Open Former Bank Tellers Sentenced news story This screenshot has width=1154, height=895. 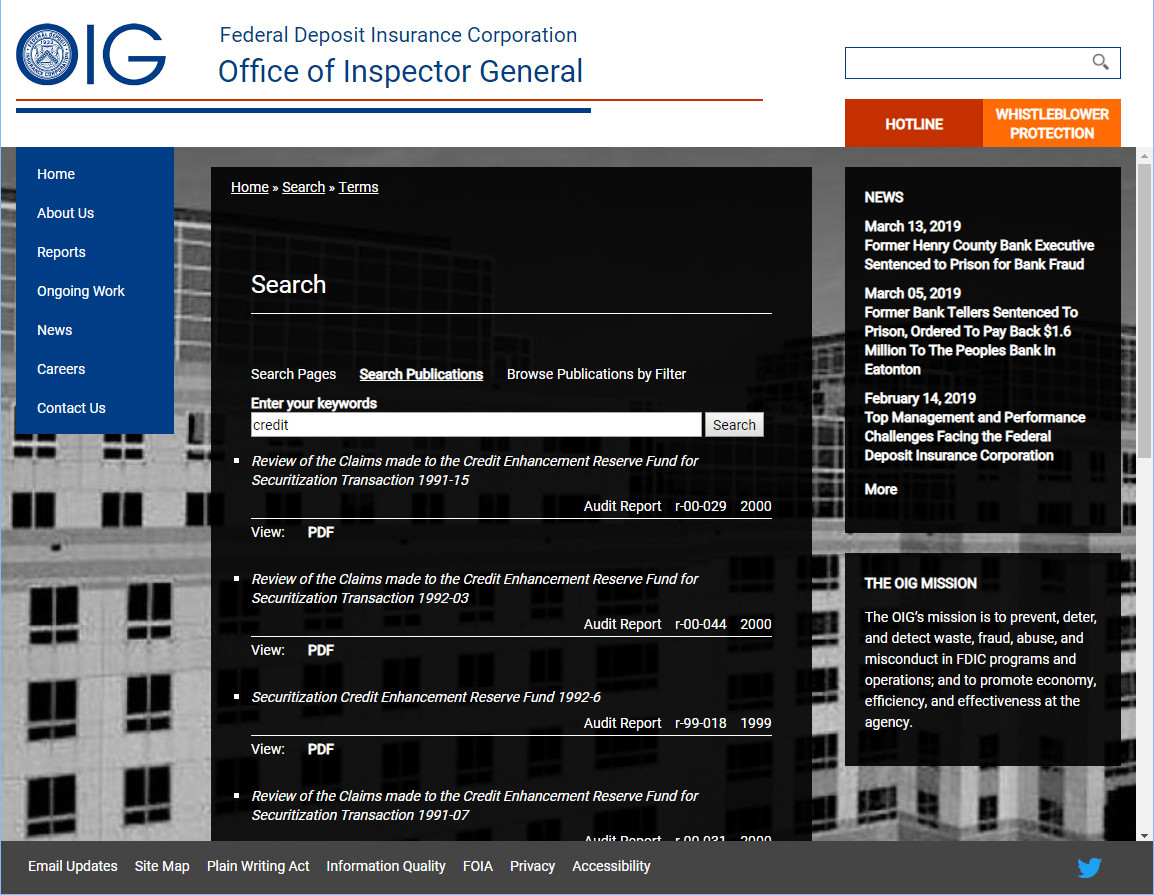(x=971, y=341)
